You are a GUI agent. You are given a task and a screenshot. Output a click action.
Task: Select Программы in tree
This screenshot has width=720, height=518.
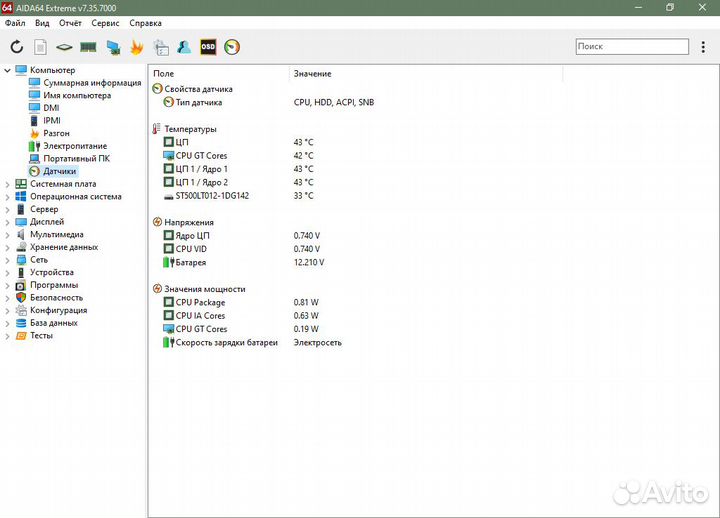click(54, 285)
